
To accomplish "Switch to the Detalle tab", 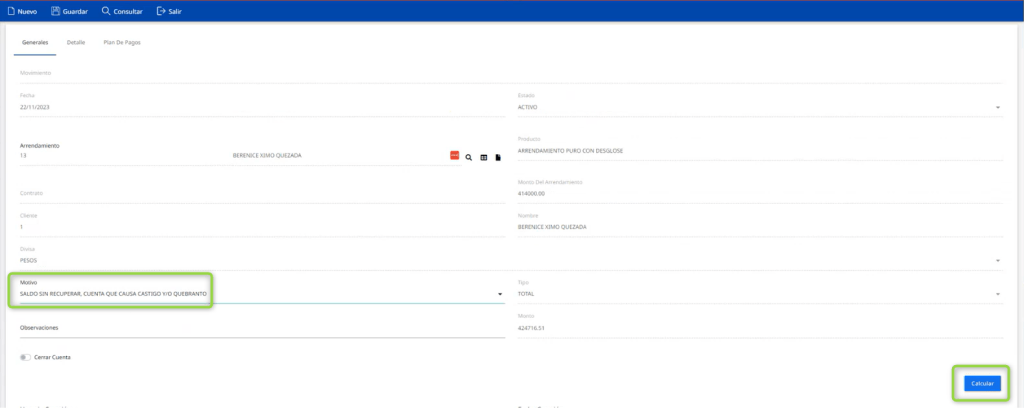I will coord(76,43).
